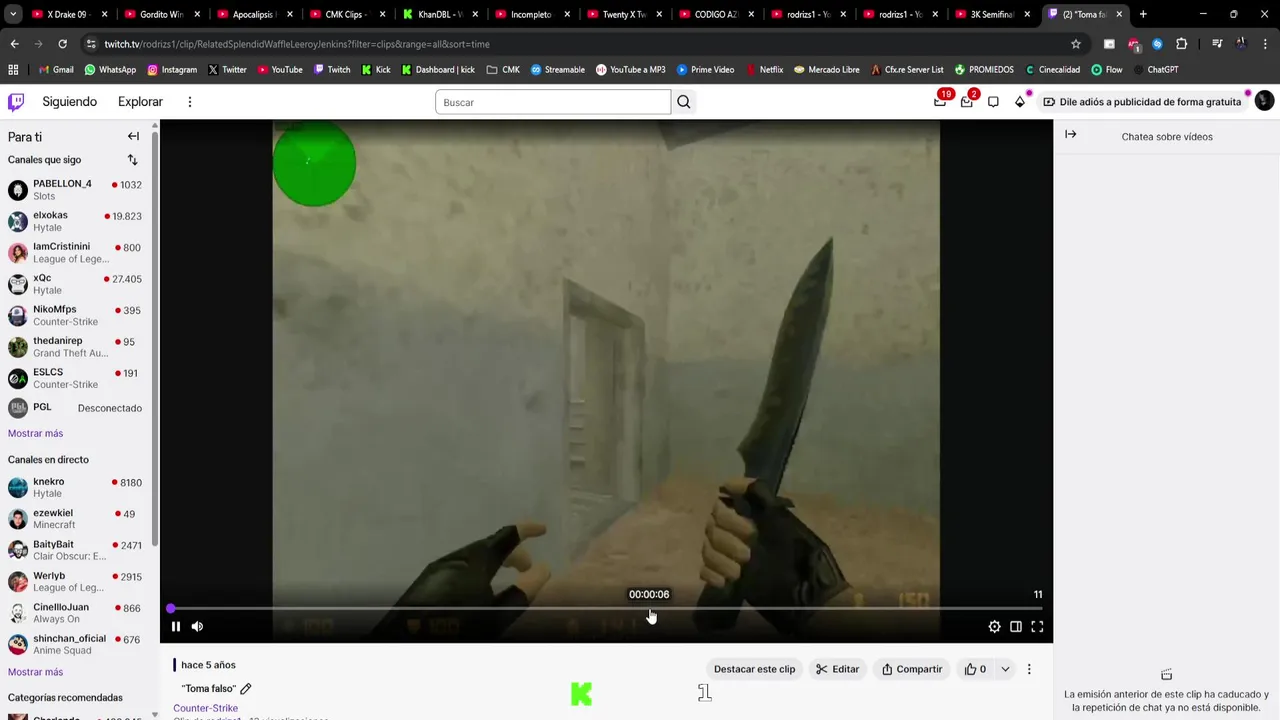Click Destacar este clip button
The width and height of the screenshot is (1280, 720).
pos(754,669)
